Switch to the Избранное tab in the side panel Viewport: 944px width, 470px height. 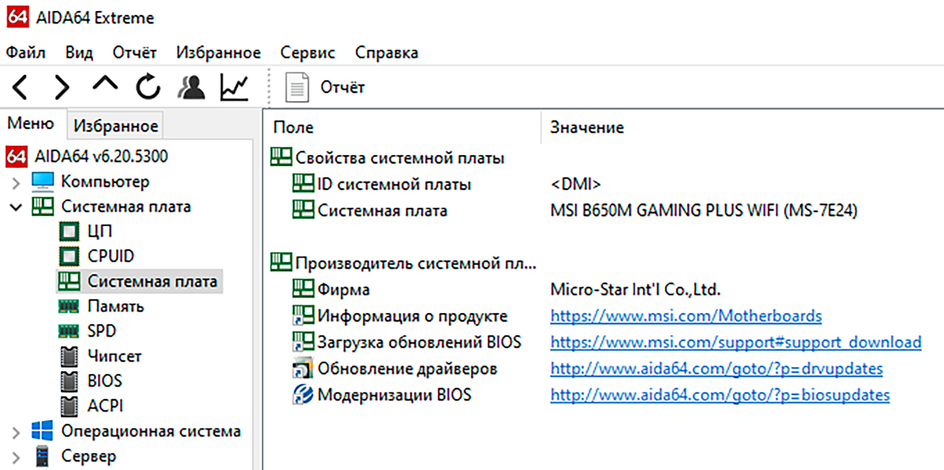click(116, 126)
